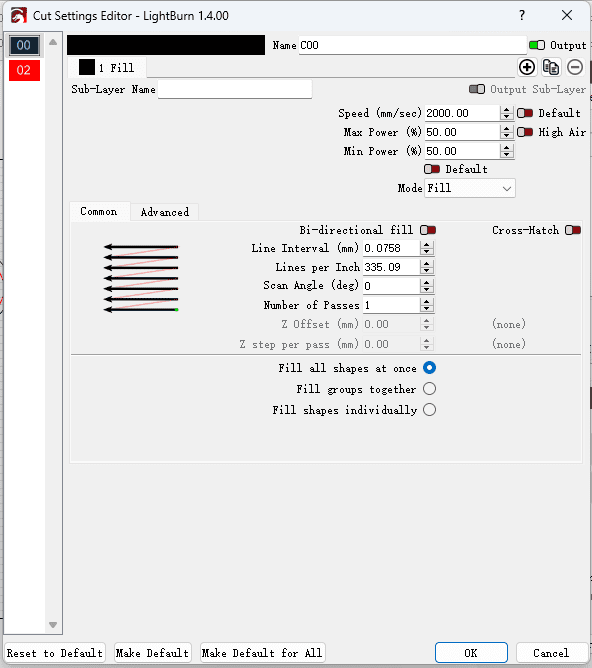Select layer 00 in the layer list
592x668 pixels.
tap(24, 45)
